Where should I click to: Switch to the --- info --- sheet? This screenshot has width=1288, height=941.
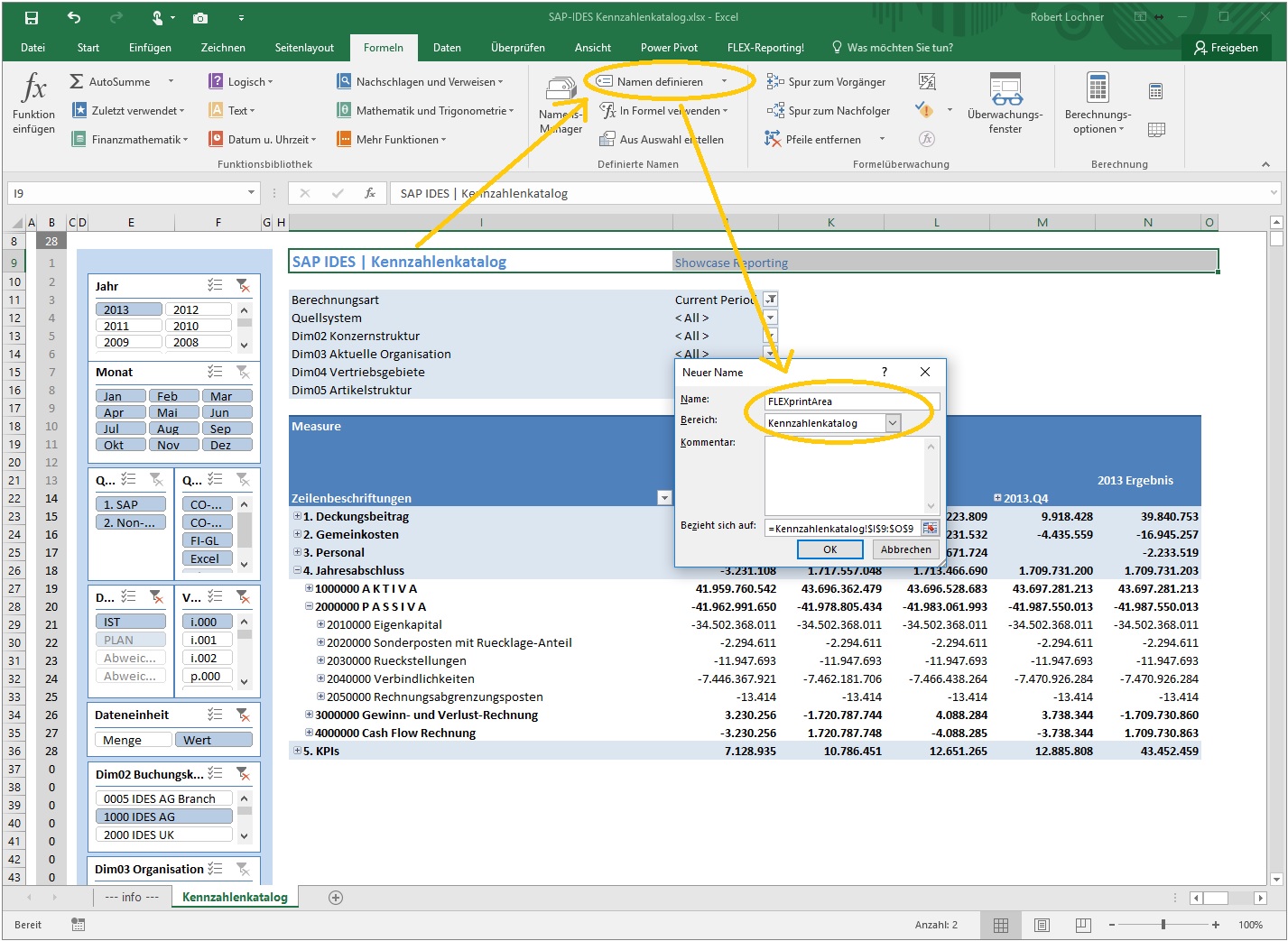pyautogui.click(x=132, y=897)
